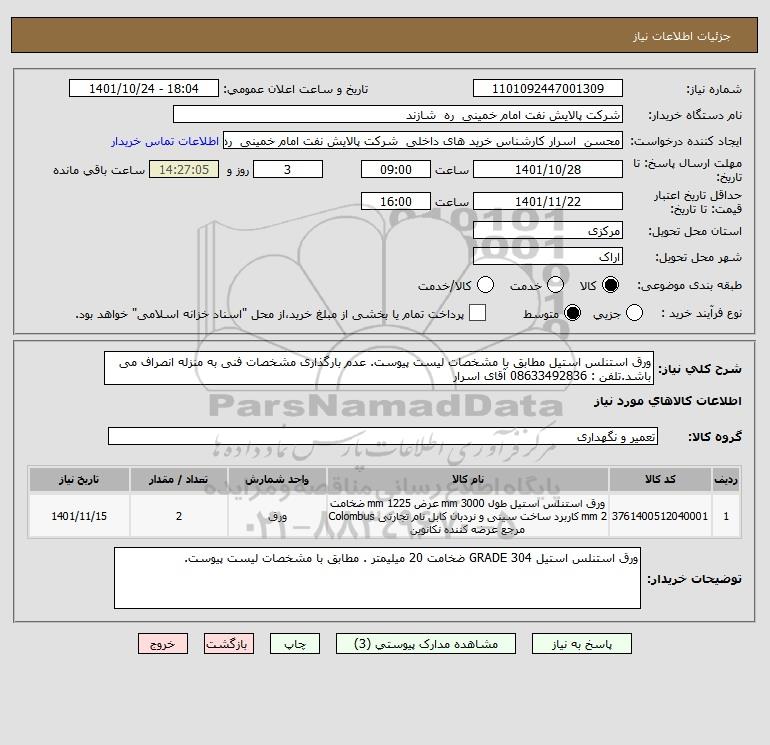
Task: Click the اطلاعات کالاهای مورد نیاز section heading
Action: 668,401
